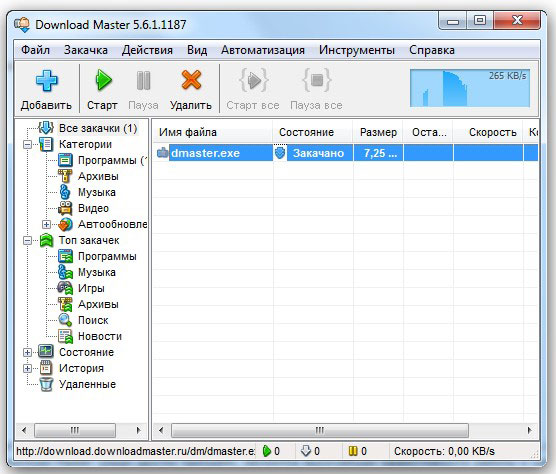Open the Файл menu
Image resolution: width=556 pixels, height=474 pixels.
(x=35, y=50)
